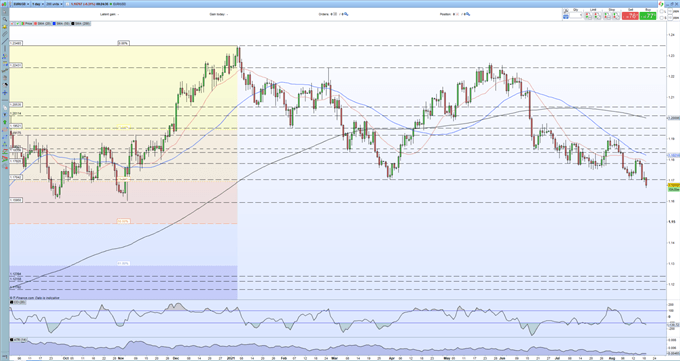
Task: Click the green Buy price button
Action: [648, 16]
